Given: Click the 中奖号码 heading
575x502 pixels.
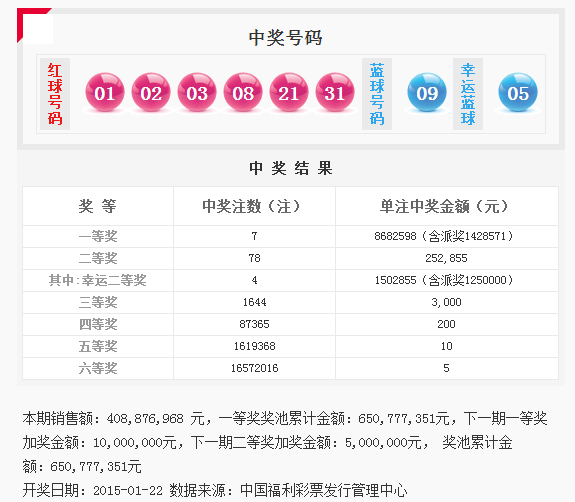Looking at the screenshot, I should (285, 38).
